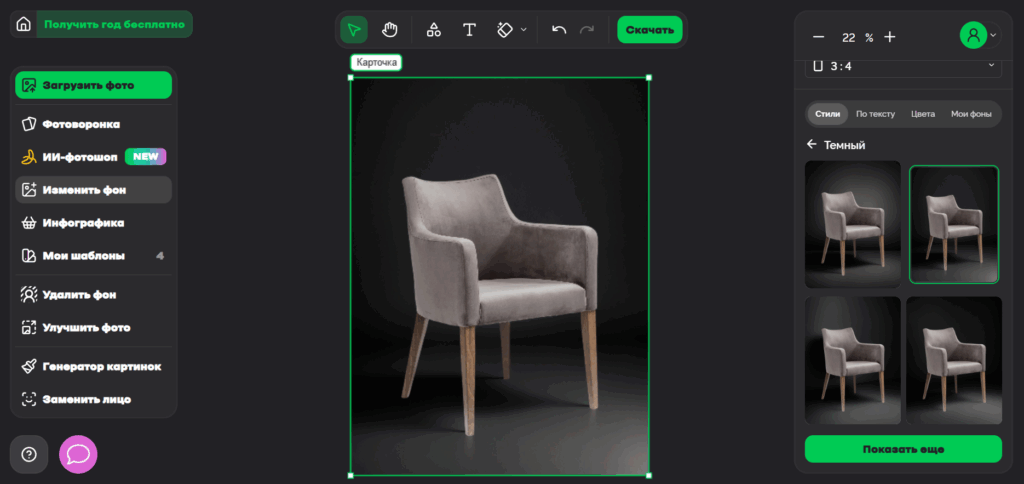Click the Показать еще button

[x=903, y=449]
